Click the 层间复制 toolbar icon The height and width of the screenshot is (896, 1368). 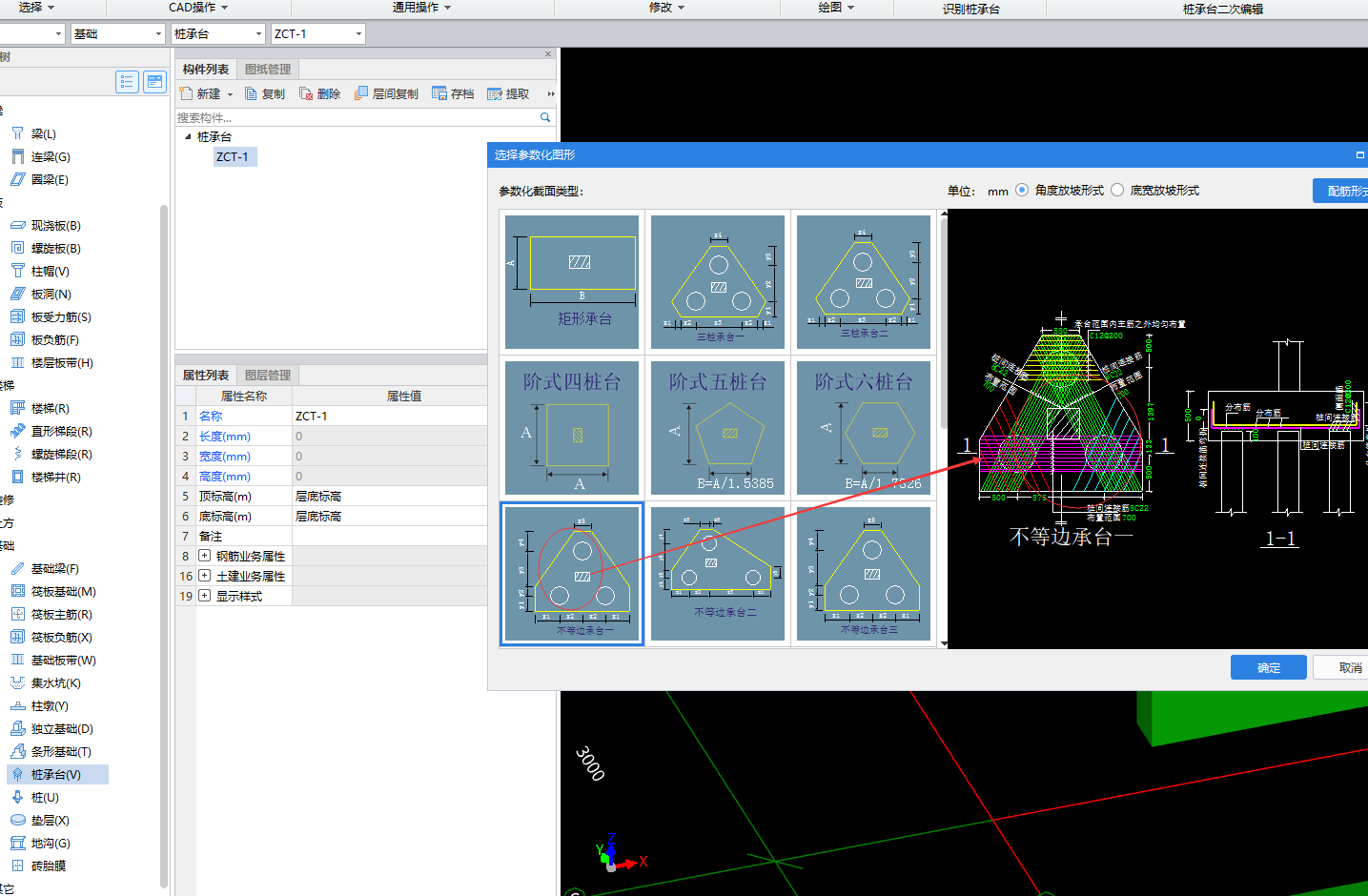(x=361, y=93)
